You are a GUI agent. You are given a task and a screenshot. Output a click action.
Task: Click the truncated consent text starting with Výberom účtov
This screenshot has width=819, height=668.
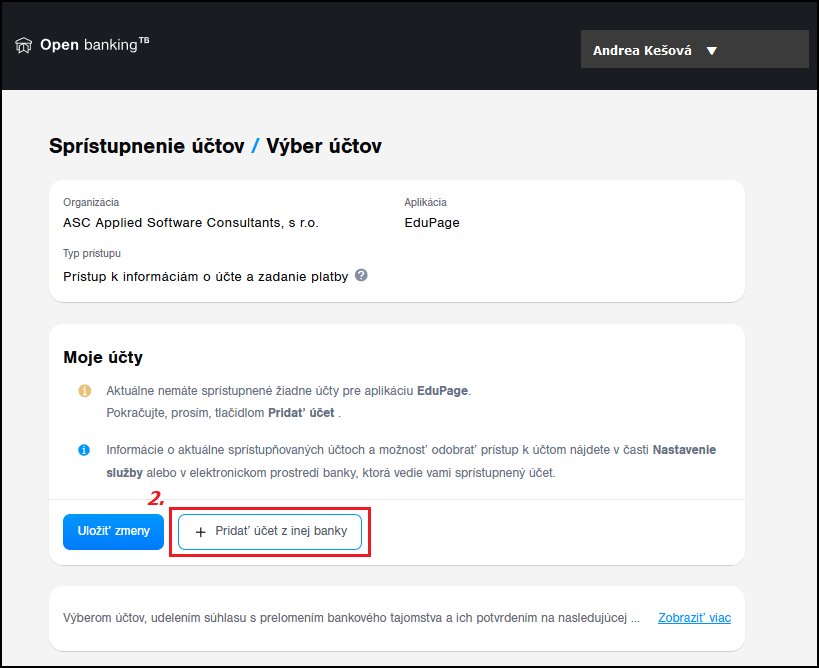point(350,617)
